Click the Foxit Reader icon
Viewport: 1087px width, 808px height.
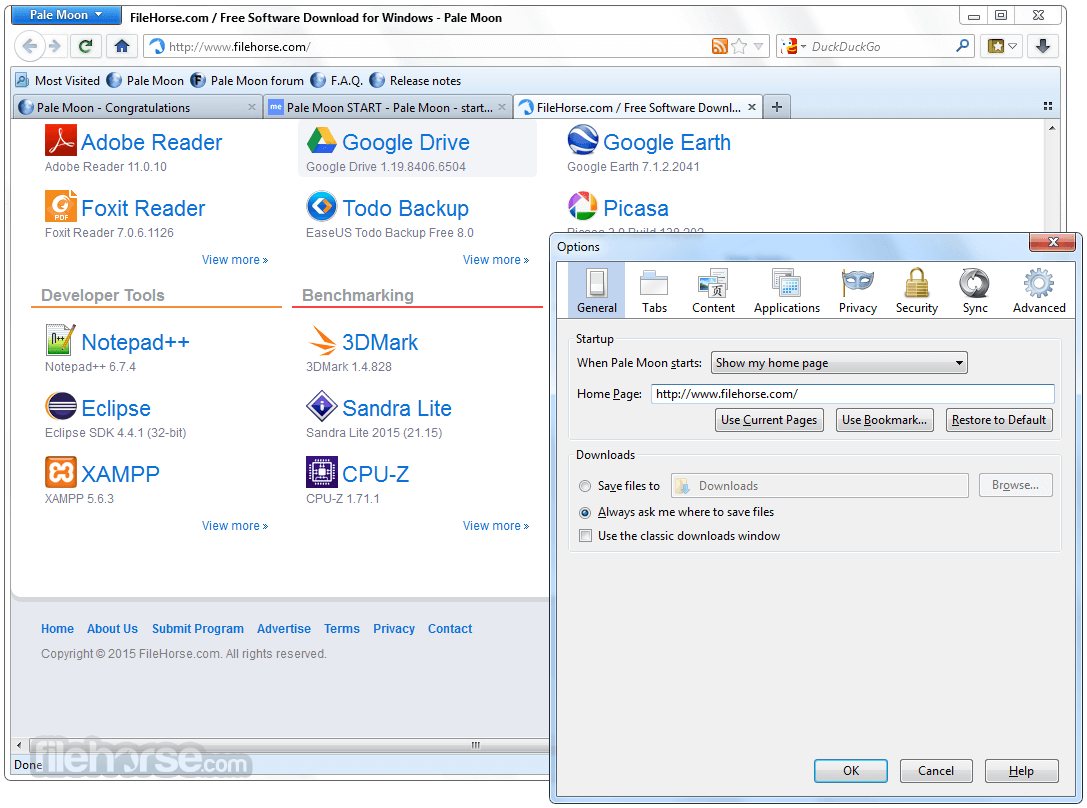[61, 207]
